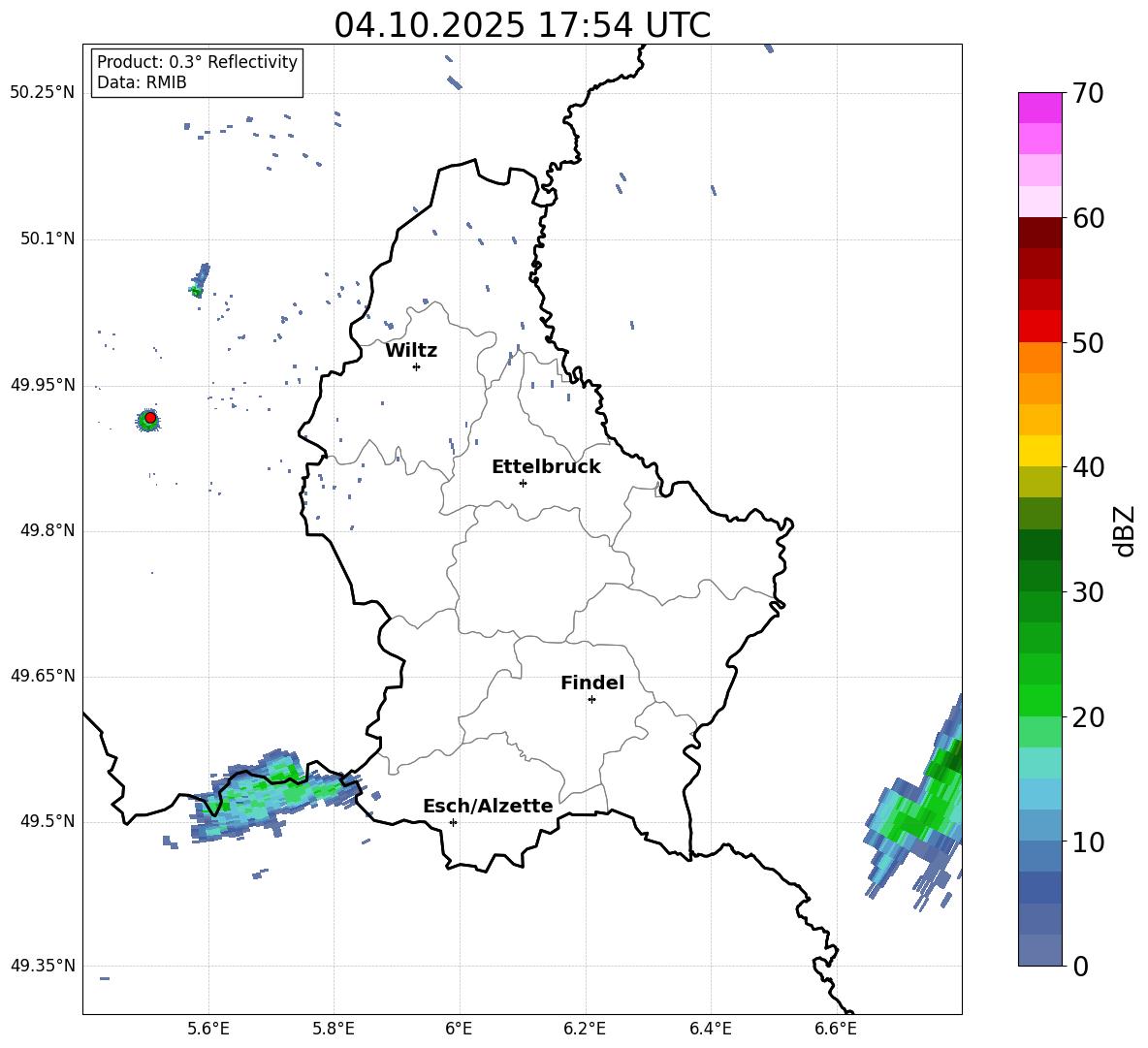Click the Ettelbruck cross marker

[523, 483]
